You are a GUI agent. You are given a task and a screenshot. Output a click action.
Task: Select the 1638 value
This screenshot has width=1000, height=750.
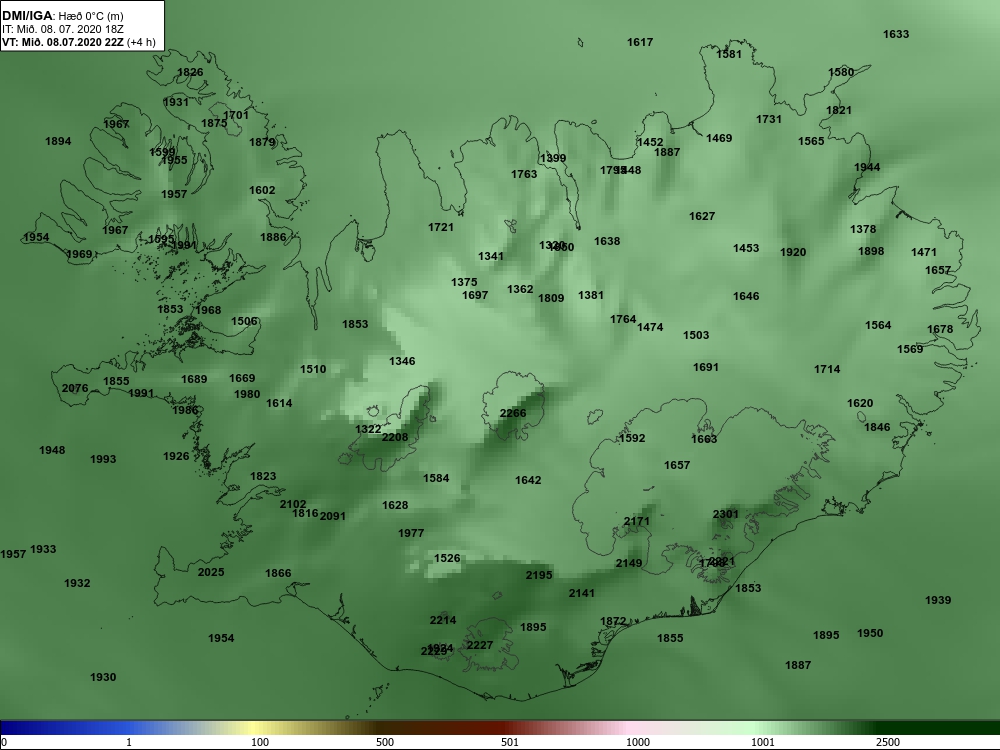[607, 242]
